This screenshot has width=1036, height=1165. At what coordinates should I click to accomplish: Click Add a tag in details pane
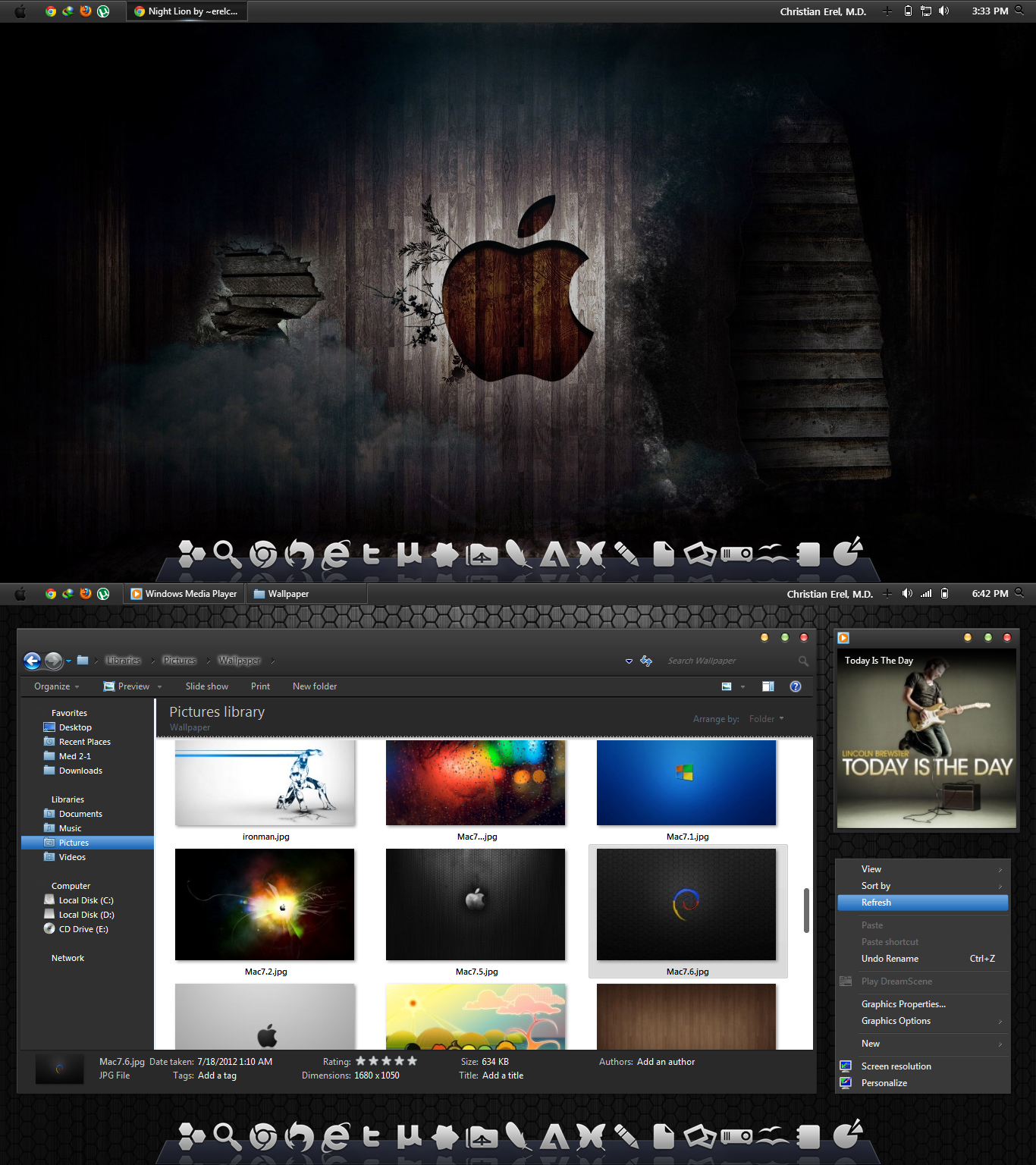click(217, 1076)
